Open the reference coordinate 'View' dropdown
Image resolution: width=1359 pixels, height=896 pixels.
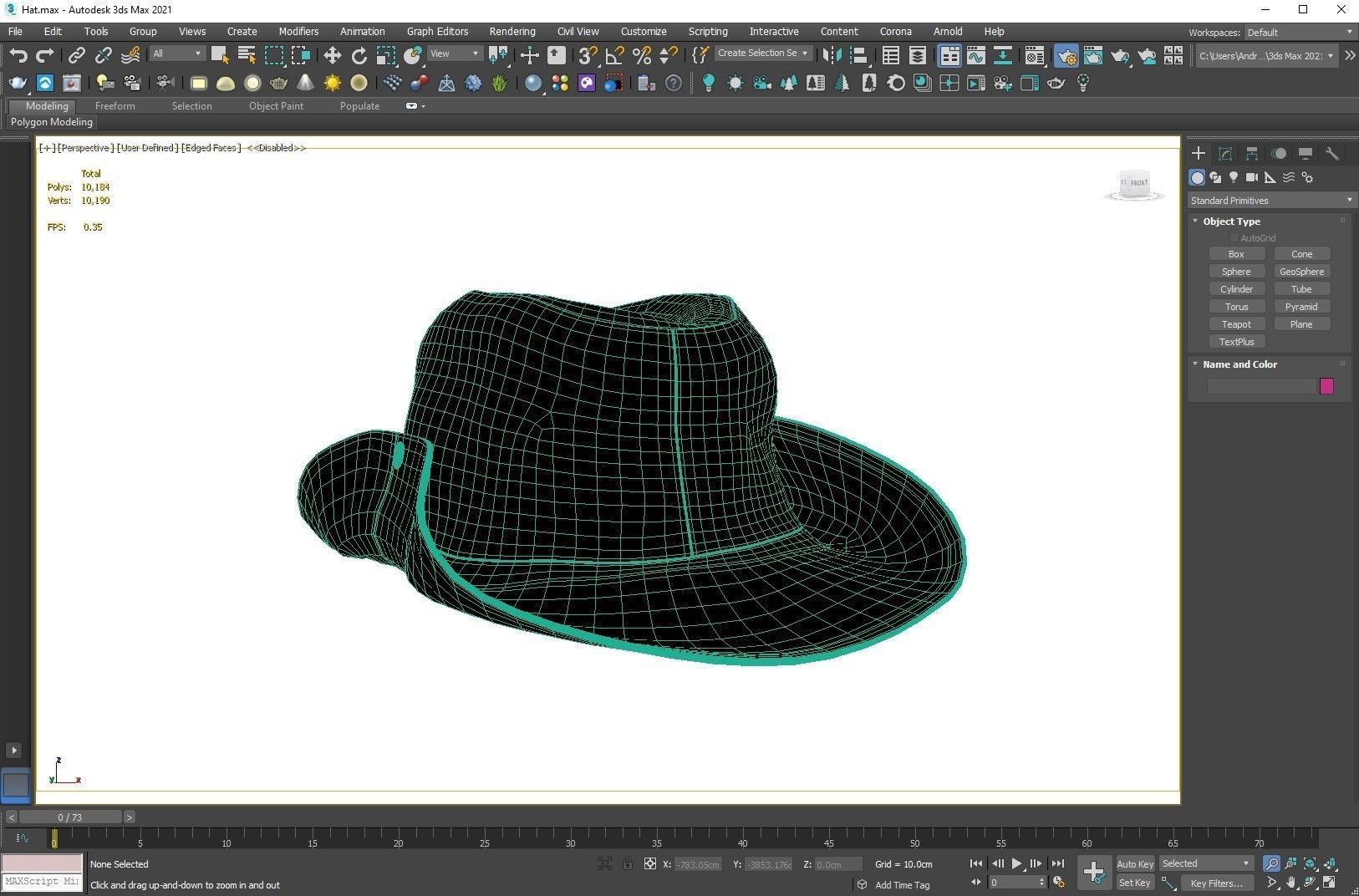[x=455, y=53]
